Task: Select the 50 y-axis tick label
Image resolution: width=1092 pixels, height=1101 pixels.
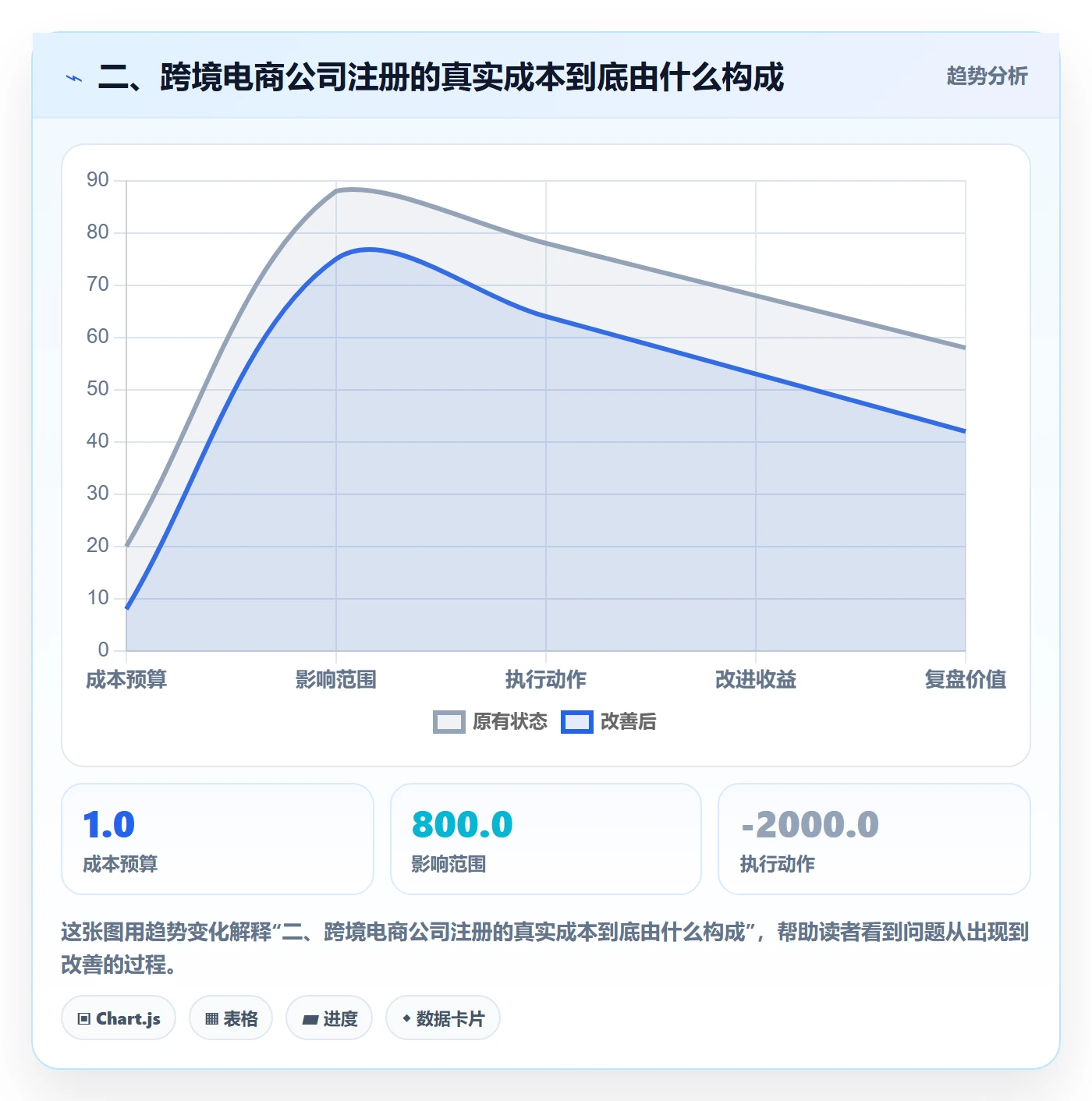Action: click(97, 389)
